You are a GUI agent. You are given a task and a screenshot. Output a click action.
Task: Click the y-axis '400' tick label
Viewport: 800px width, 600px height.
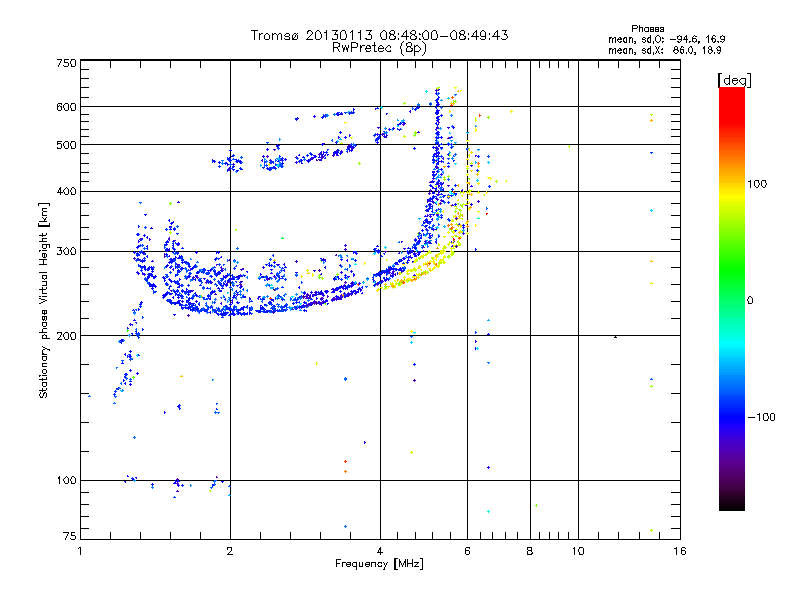(66, 192)
